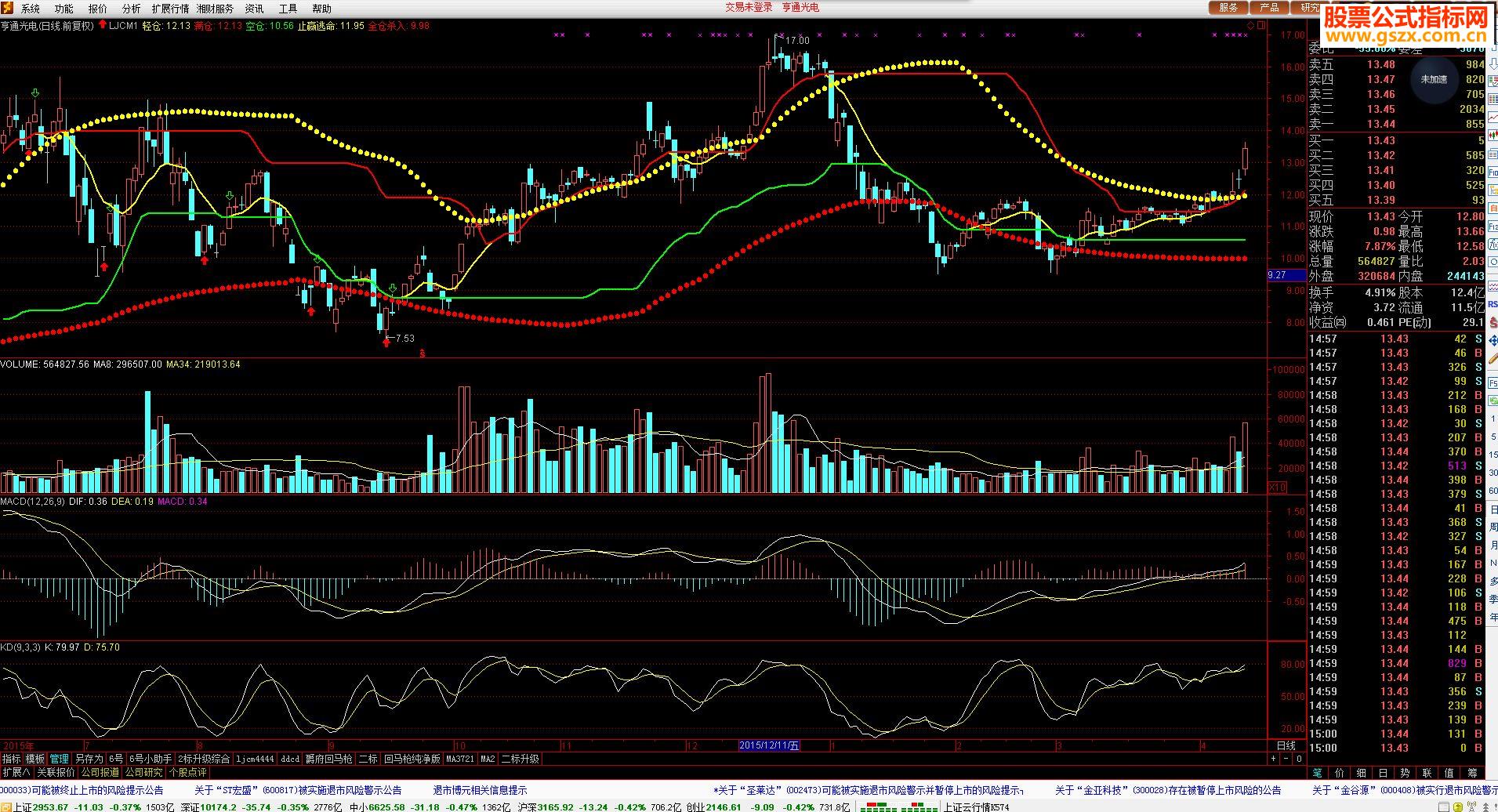Select the 势 tab under tick list
Viewport: 1498px width, 812px height.
[1405, 773]
